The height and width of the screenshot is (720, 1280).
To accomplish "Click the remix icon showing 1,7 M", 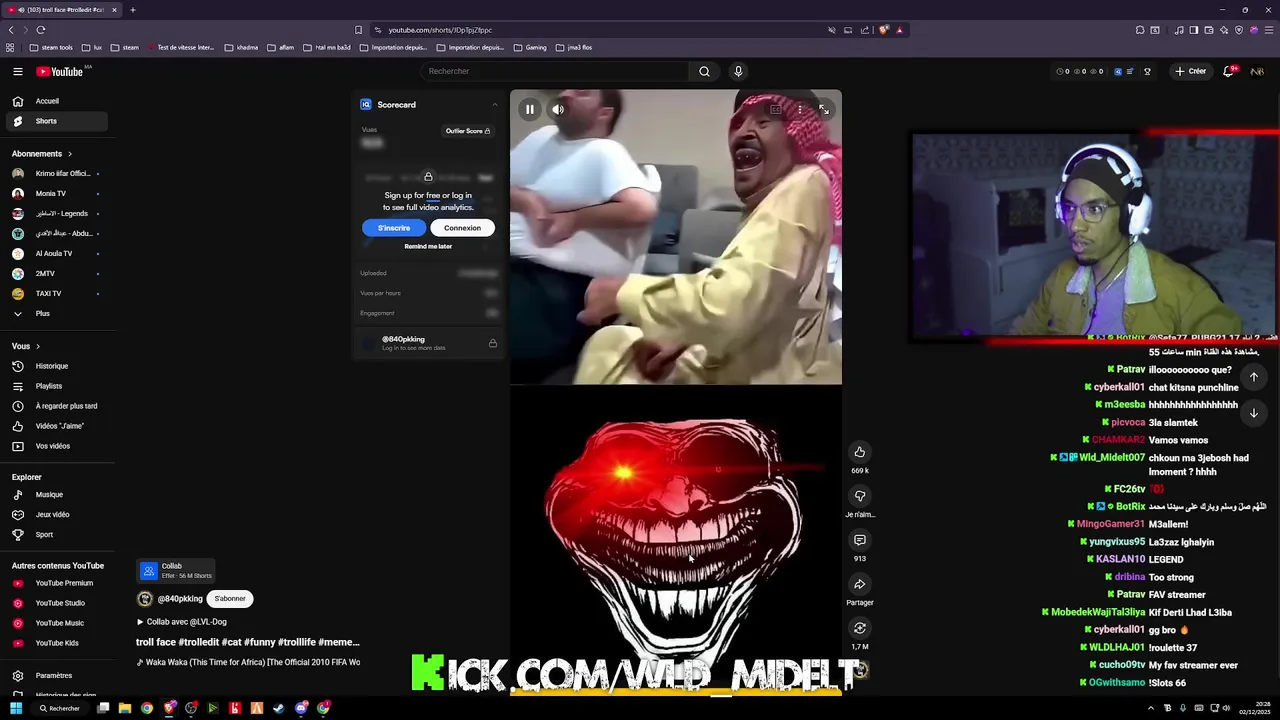I will click(859, 628).
